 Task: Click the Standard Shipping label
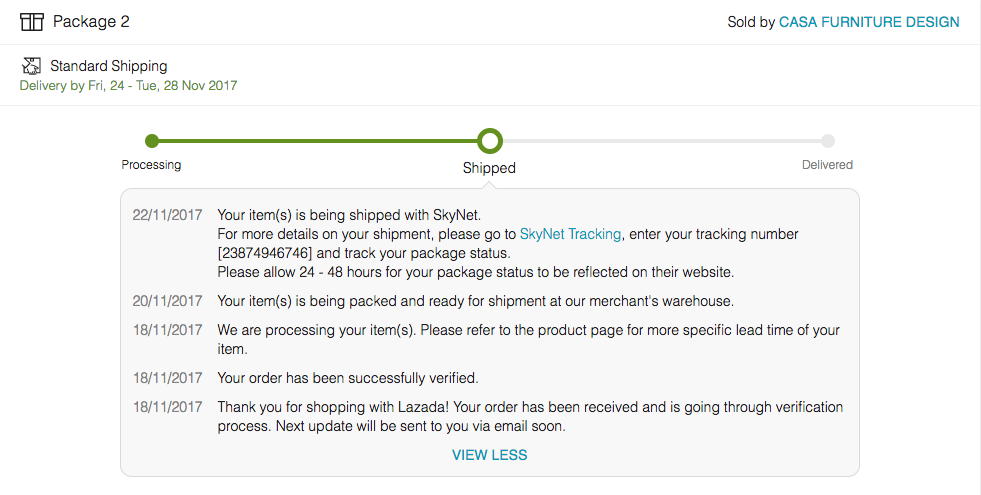pos(109,66)
